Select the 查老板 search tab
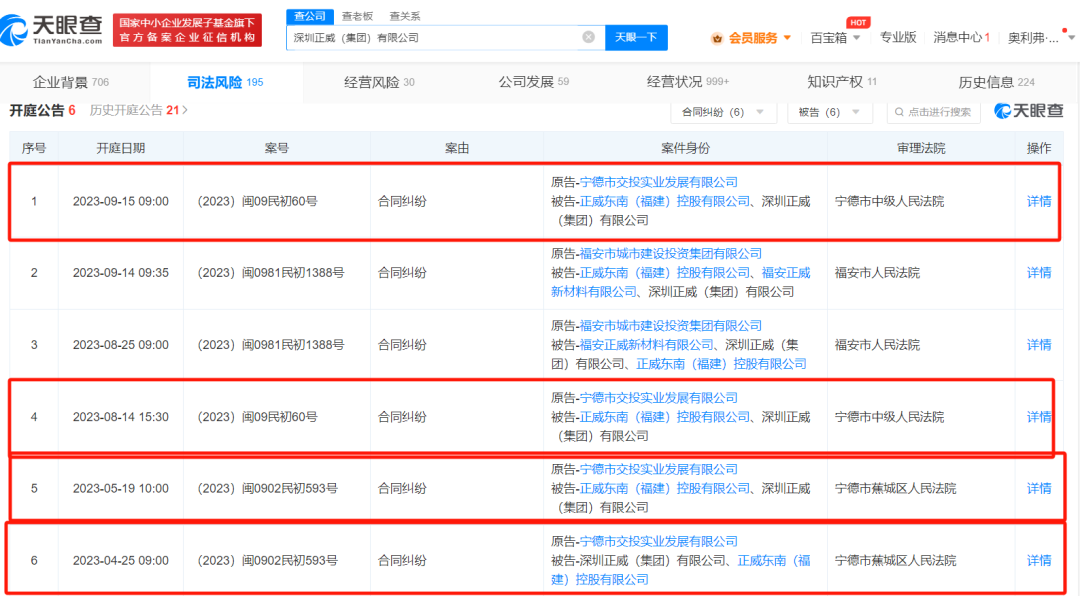This screenshot has width=1080, height=596. (x=357, y=16)
